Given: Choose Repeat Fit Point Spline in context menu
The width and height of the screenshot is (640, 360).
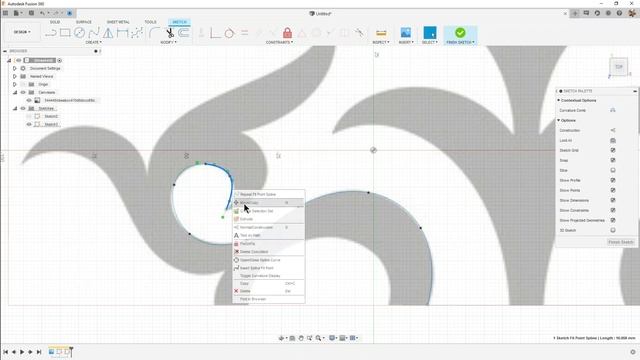Looking at the screenshot, I should click(269, 194).
